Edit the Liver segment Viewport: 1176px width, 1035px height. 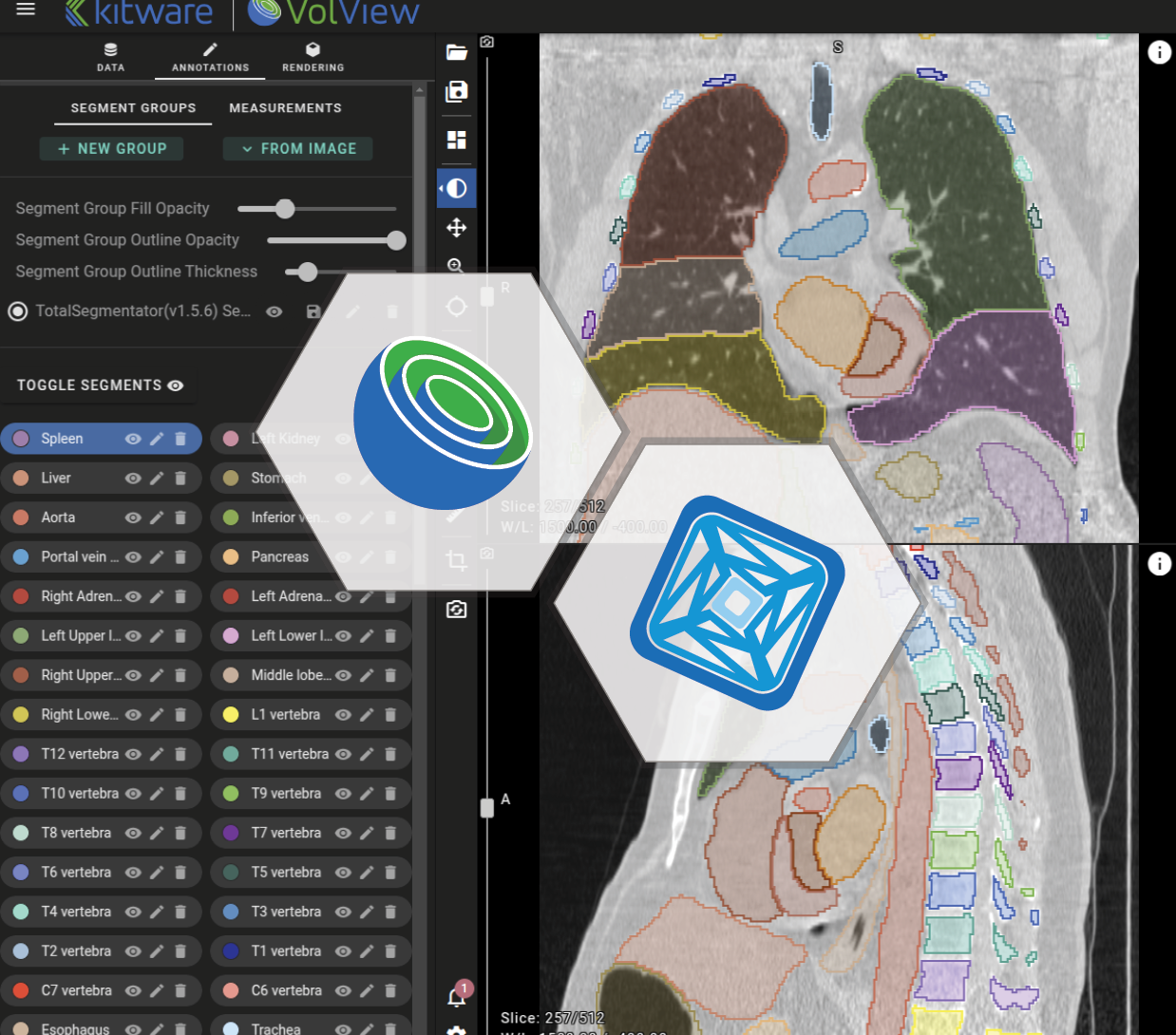click(157, 479)
